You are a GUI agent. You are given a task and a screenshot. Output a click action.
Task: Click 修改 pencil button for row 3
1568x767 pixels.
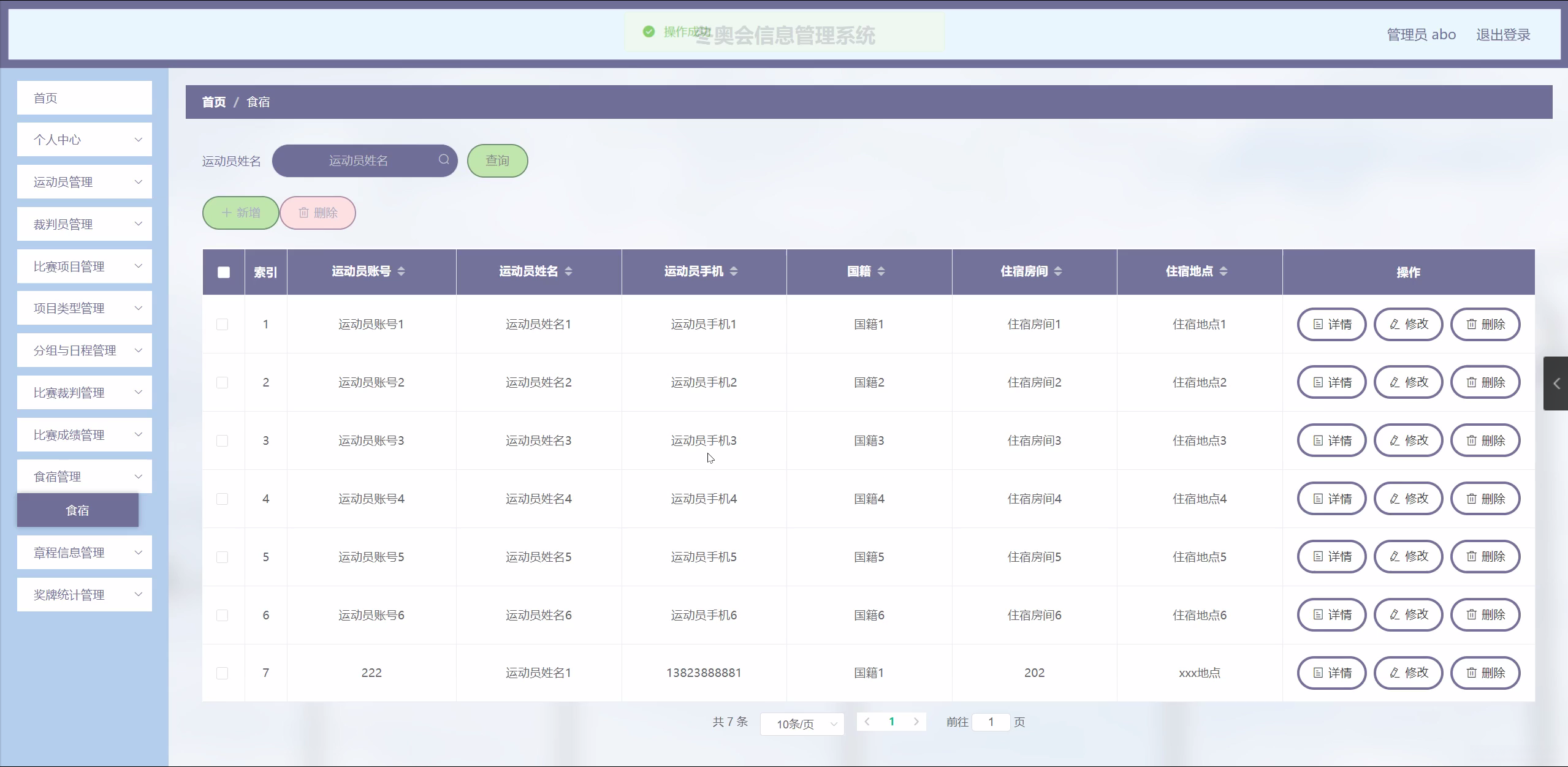pos(1408,440)
